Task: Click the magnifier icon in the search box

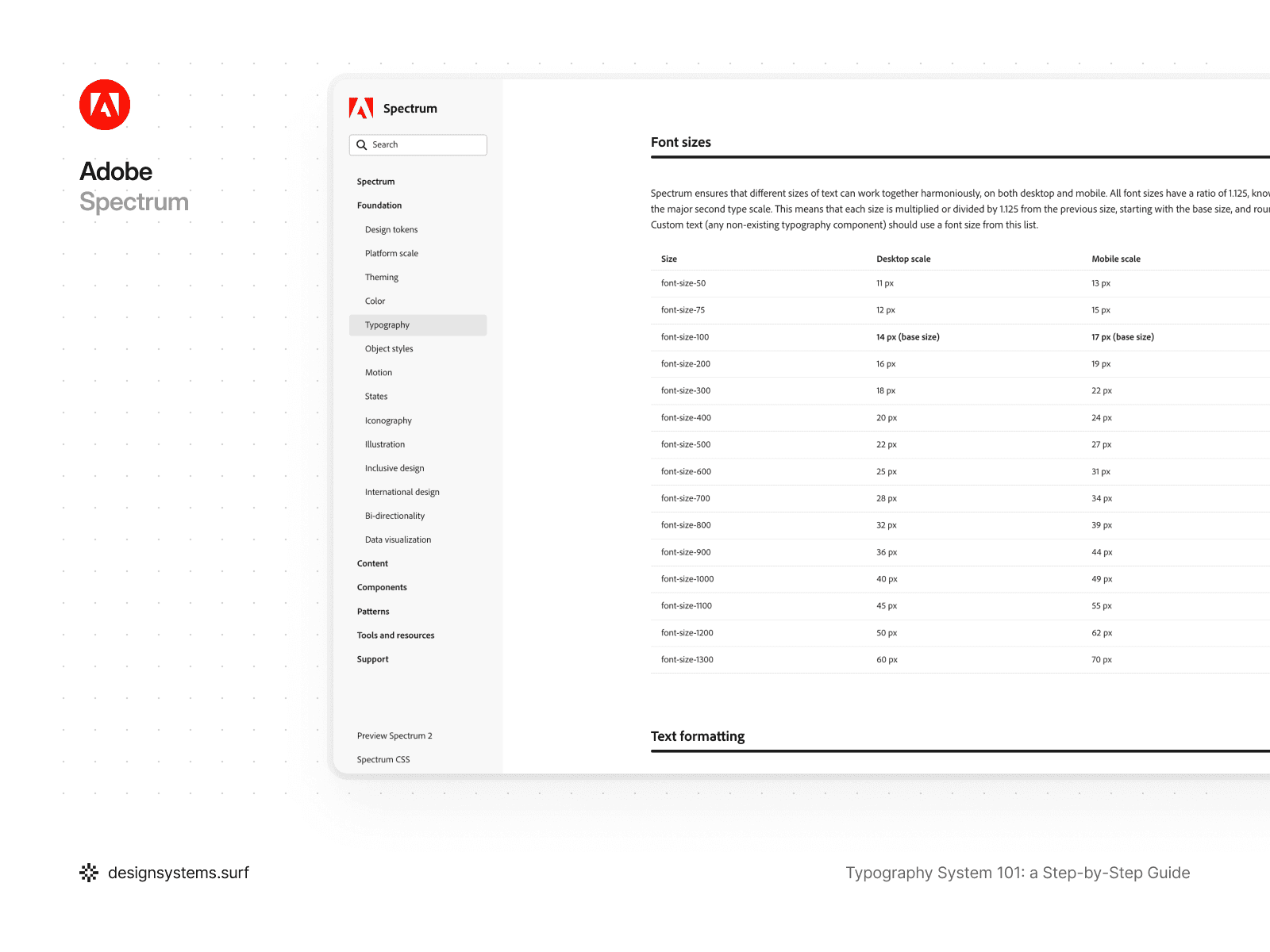Action: tap(362, 144)
